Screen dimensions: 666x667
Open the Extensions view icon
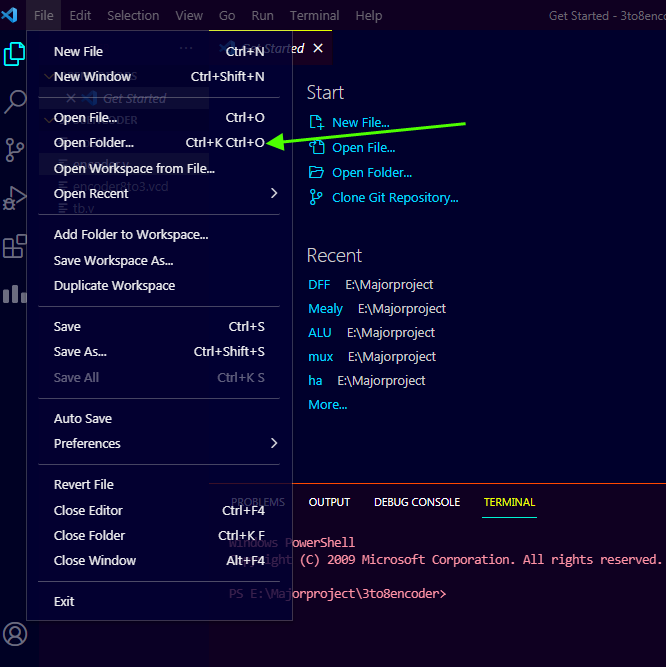(15, 246)
